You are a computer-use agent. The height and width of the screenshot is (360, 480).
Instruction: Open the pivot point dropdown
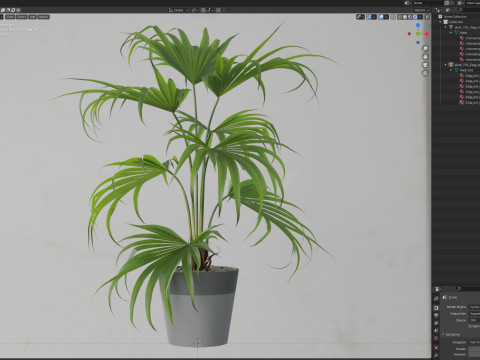pos(195,10)
